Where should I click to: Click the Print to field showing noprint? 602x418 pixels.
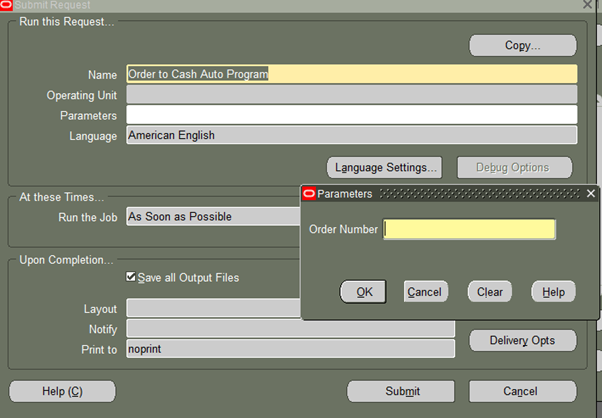point(291,349)
